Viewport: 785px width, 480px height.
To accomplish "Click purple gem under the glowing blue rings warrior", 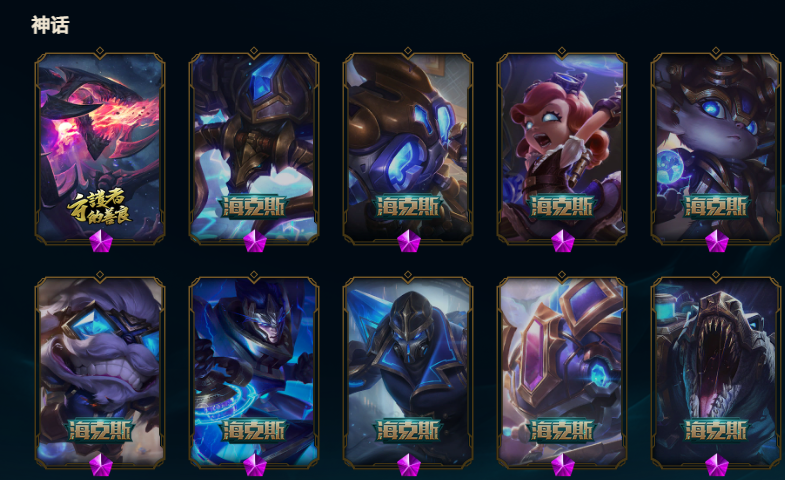I will [255, 465].
